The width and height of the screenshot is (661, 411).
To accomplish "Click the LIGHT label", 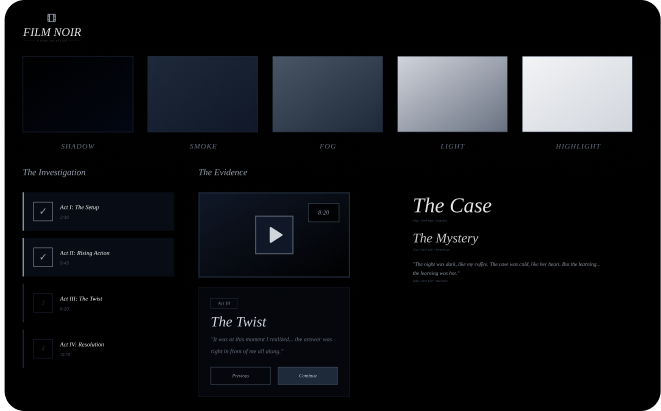I will coord(452,146).
